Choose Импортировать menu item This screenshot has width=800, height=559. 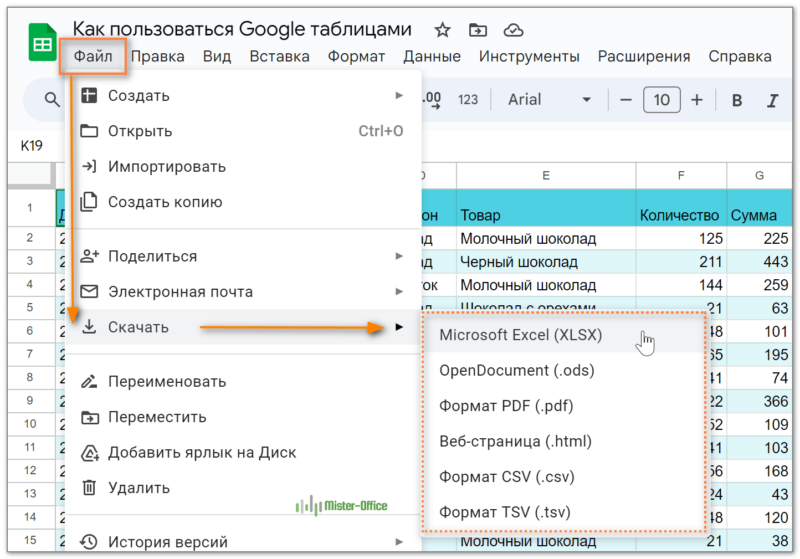point(242,166)
